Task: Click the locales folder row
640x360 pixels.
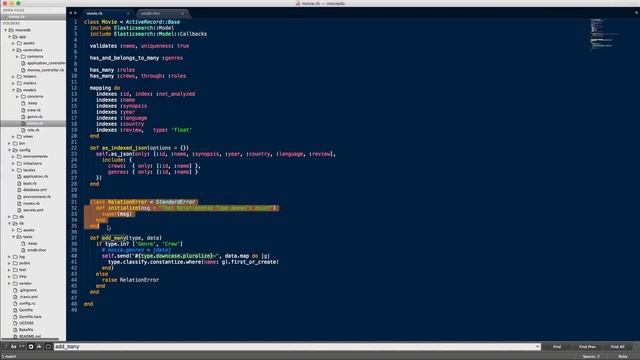Action: 33,170
